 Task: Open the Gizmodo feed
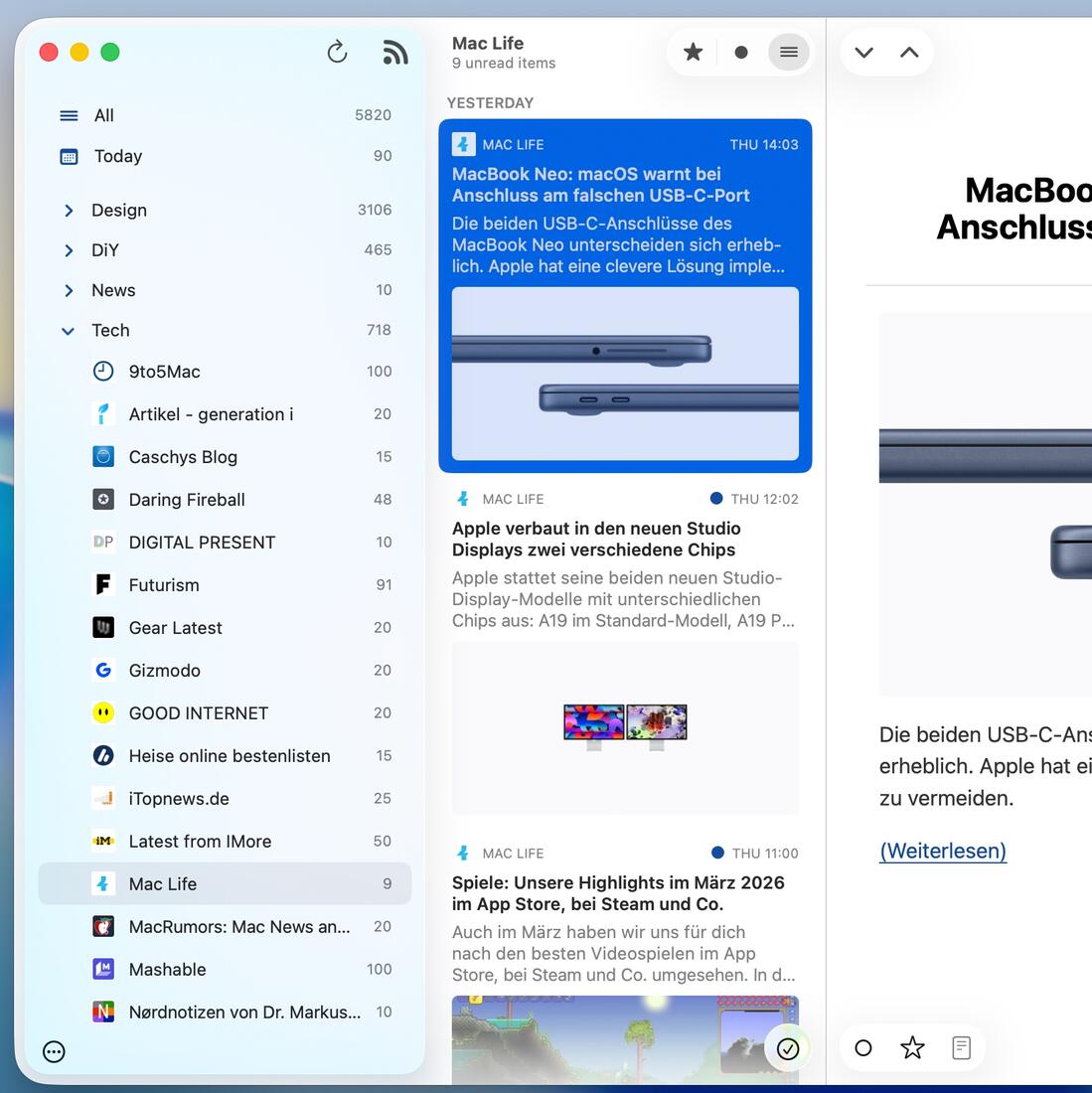tap(226, 671)
